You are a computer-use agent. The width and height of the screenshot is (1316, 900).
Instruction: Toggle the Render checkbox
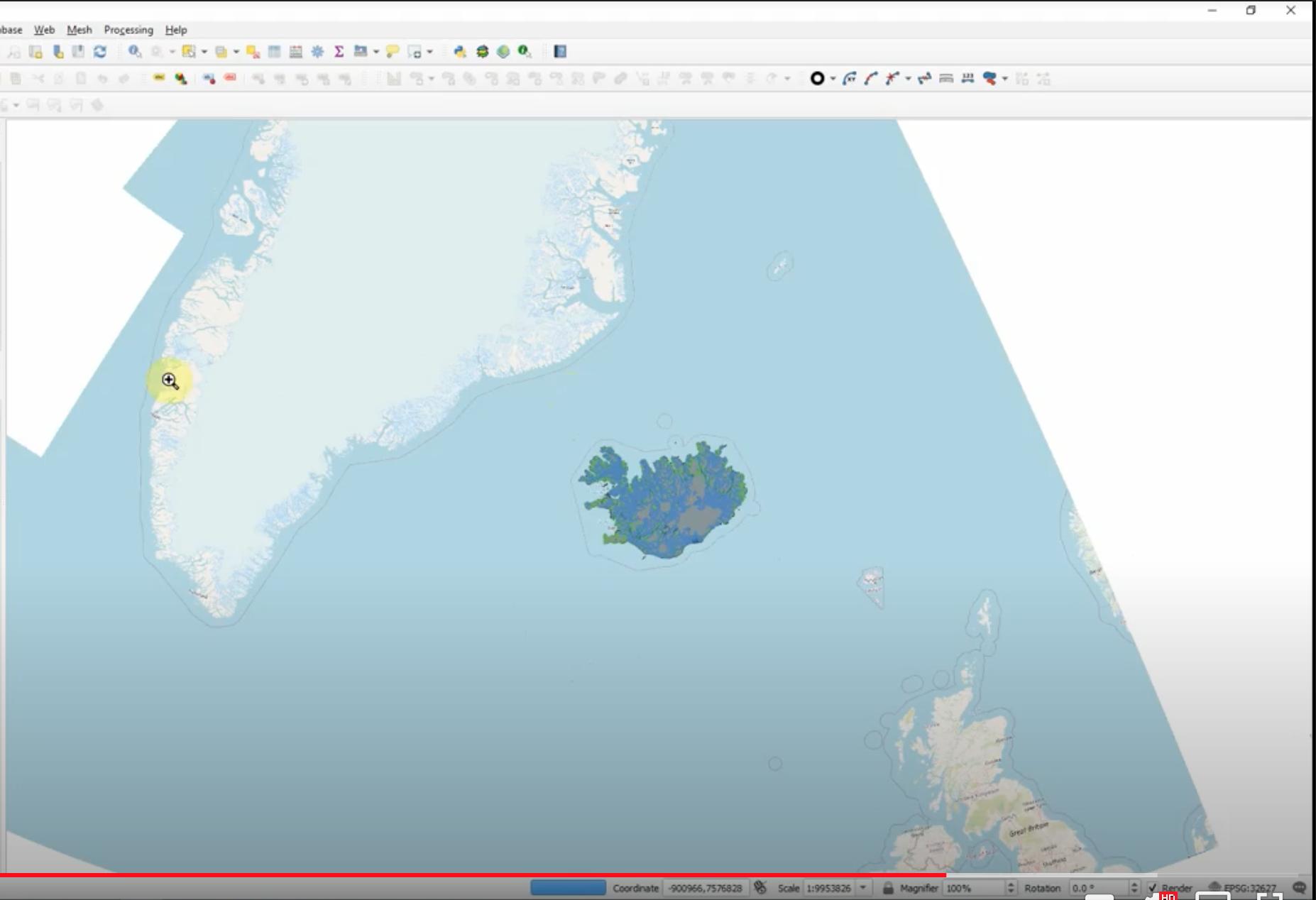click(x=1152, y=888)
